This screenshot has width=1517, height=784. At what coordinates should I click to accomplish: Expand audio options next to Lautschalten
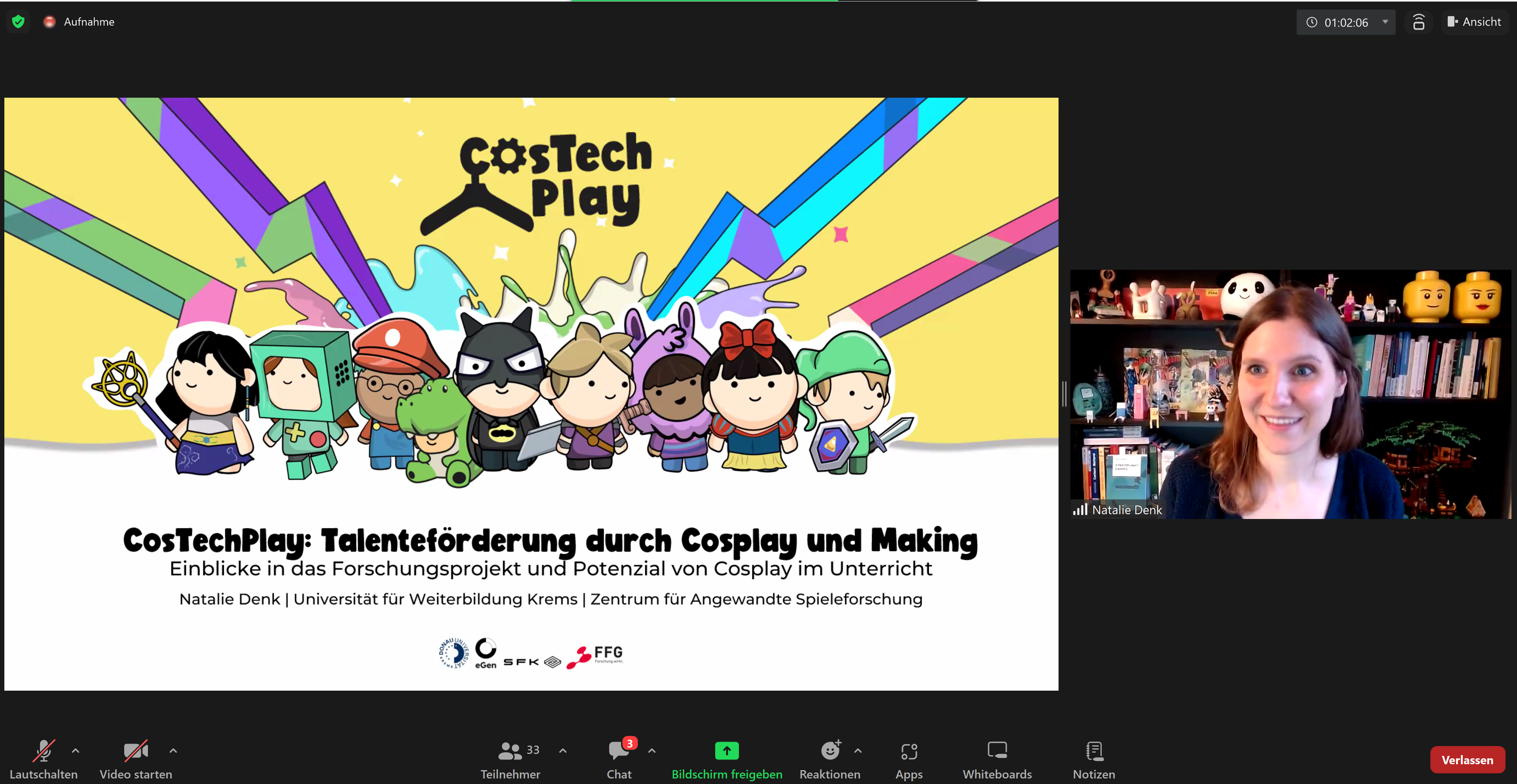click(x=76, y=750)
